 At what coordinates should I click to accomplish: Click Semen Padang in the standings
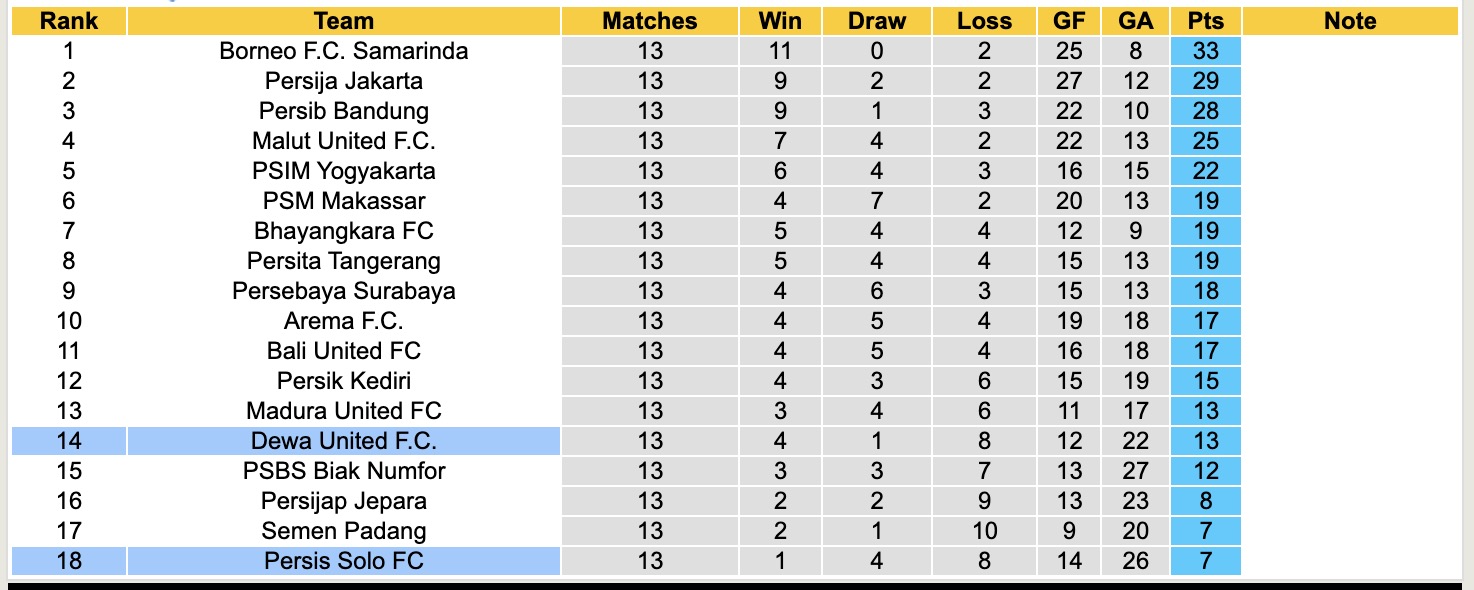[343, 531]
